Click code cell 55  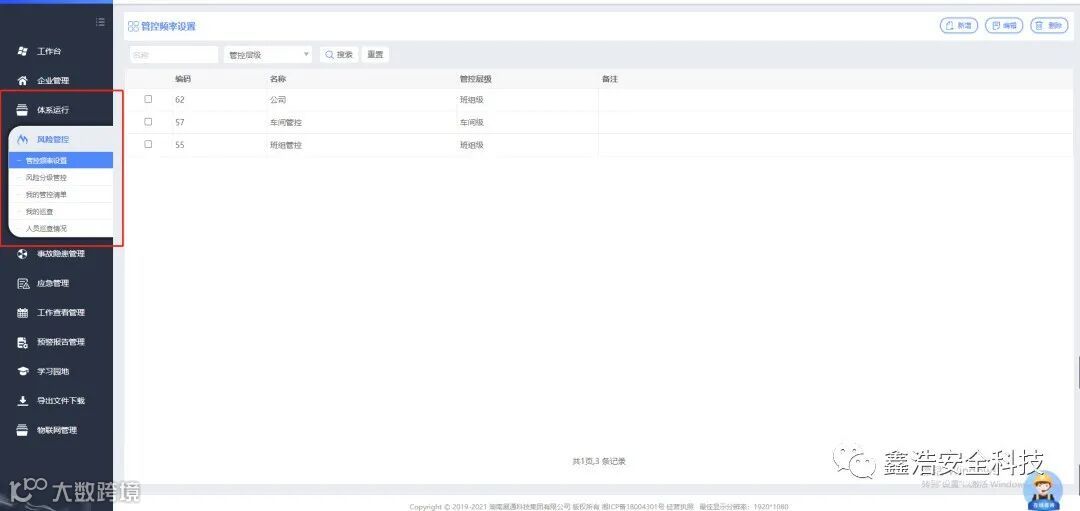click(180, 145)
